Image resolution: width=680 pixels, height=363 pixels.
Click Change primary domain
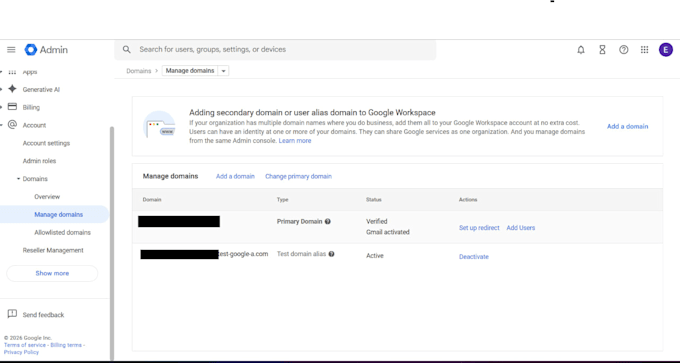298,176
